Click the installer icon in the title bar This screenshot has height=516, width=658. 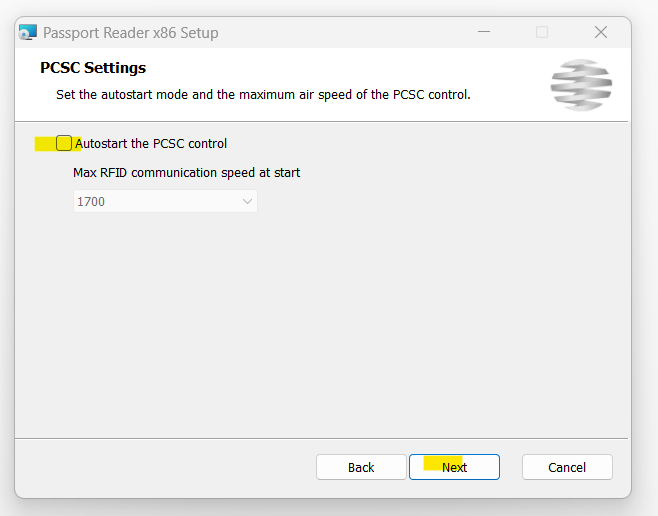[28, 32]
